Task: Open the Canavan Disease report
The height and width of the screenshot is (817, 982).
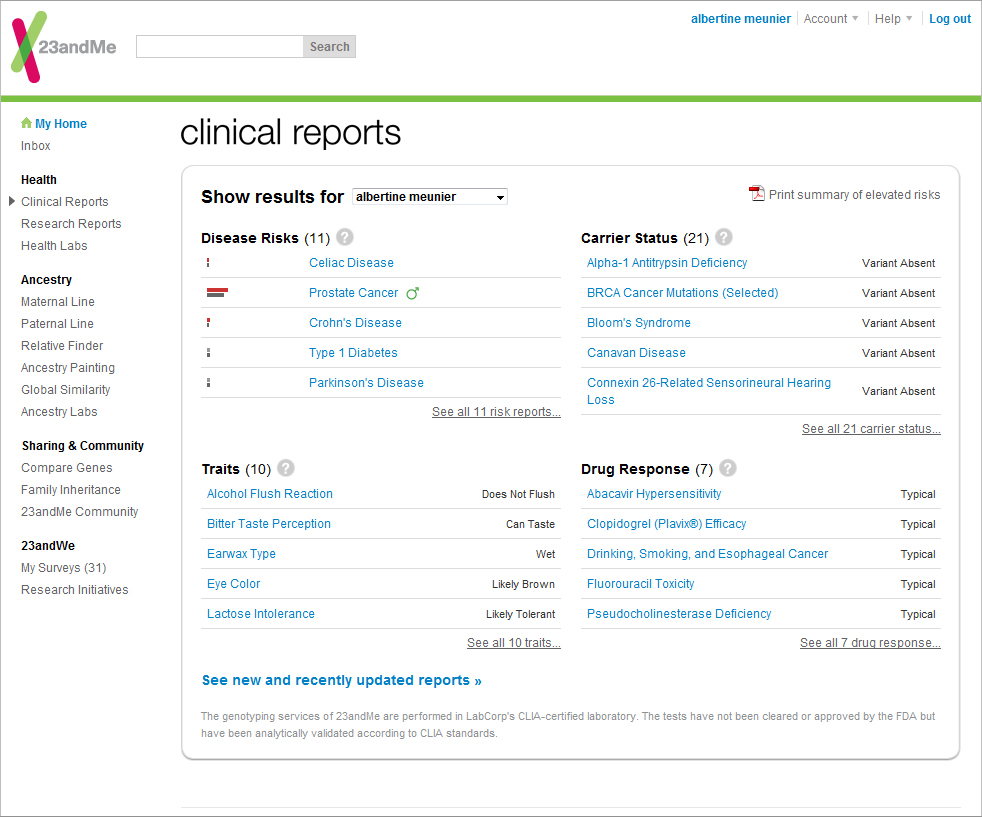Action: [636, 352]
